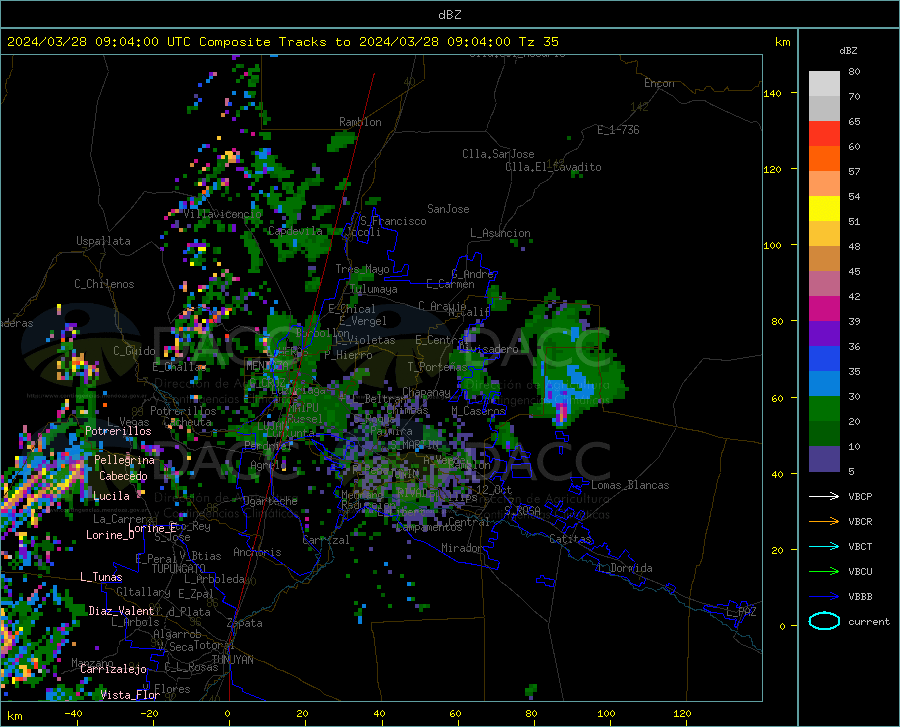The width and height of the screenshot is (900, 727).
Task: Click the 'Catitas' map label
Action: click(x=570, y=539)
